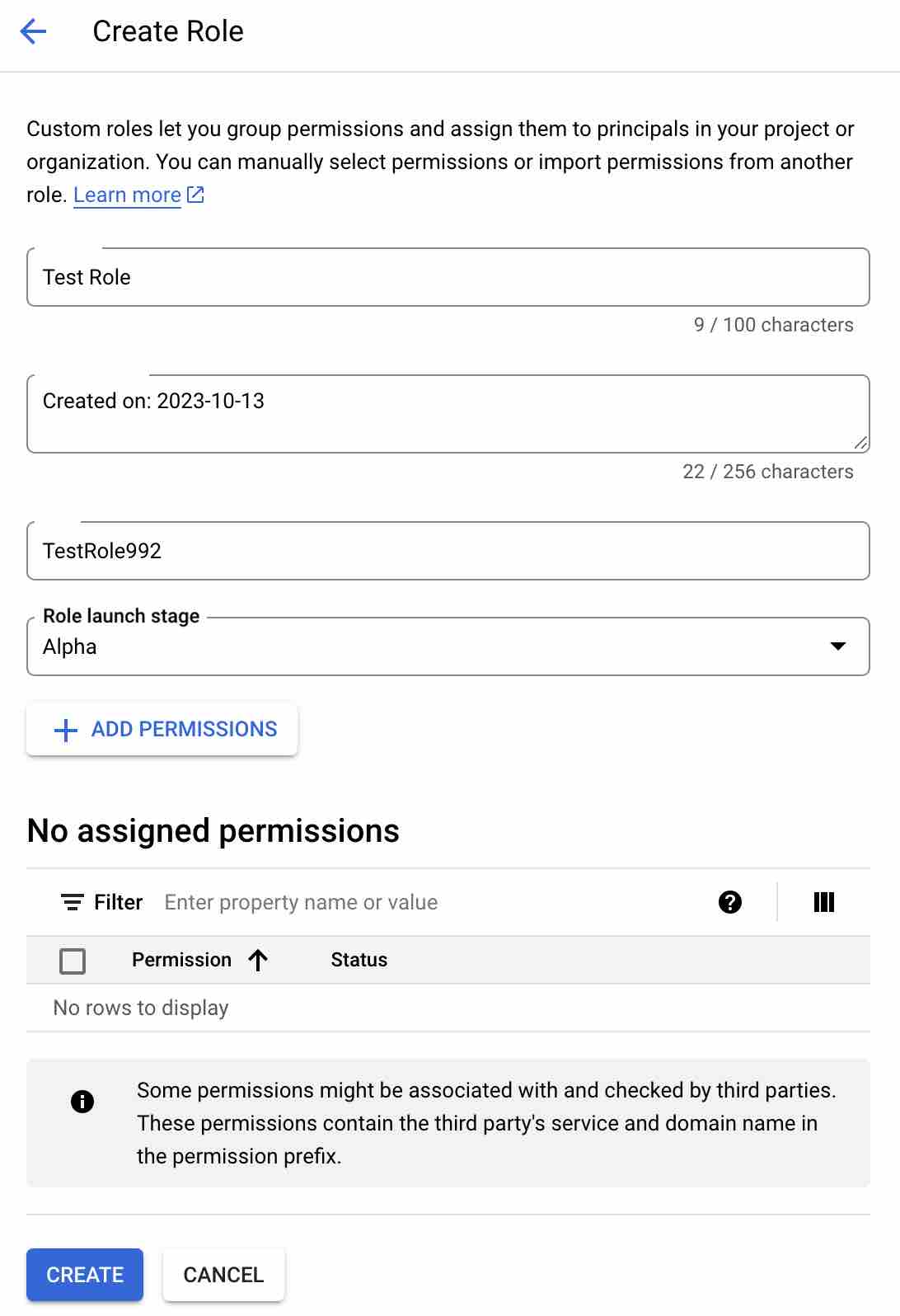The image size is (900, 1316).
Task: Click the ADD PERMISSIONS button
Action: point(162,729)
